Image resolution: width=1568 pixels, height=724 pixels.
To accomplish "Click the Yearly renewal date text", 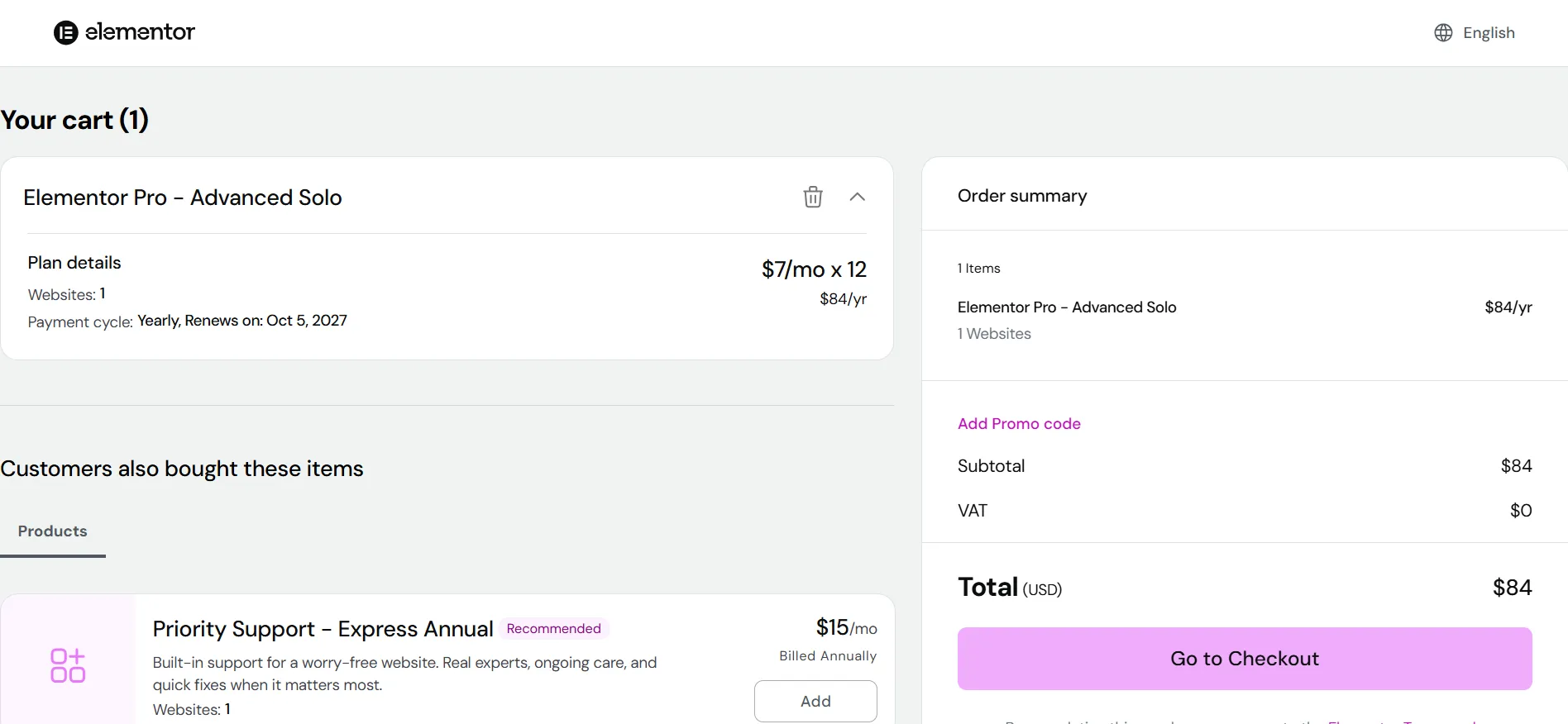I will 242,321.
